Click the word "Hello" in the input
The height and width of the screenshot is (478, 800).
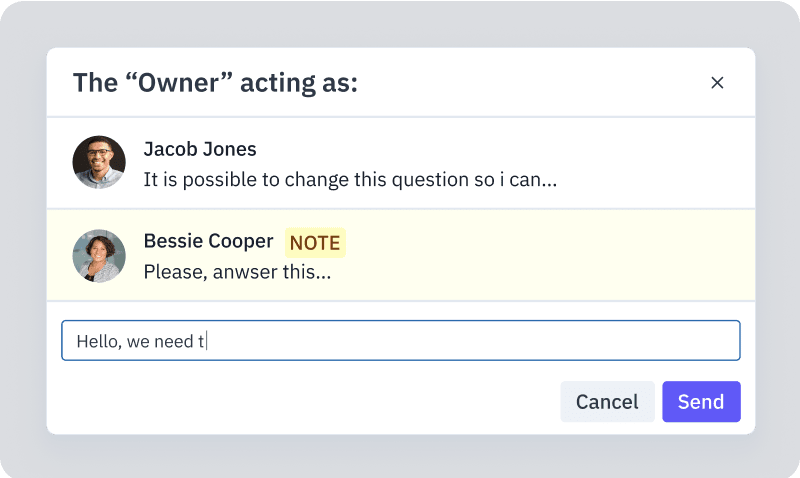pos(98,342)
